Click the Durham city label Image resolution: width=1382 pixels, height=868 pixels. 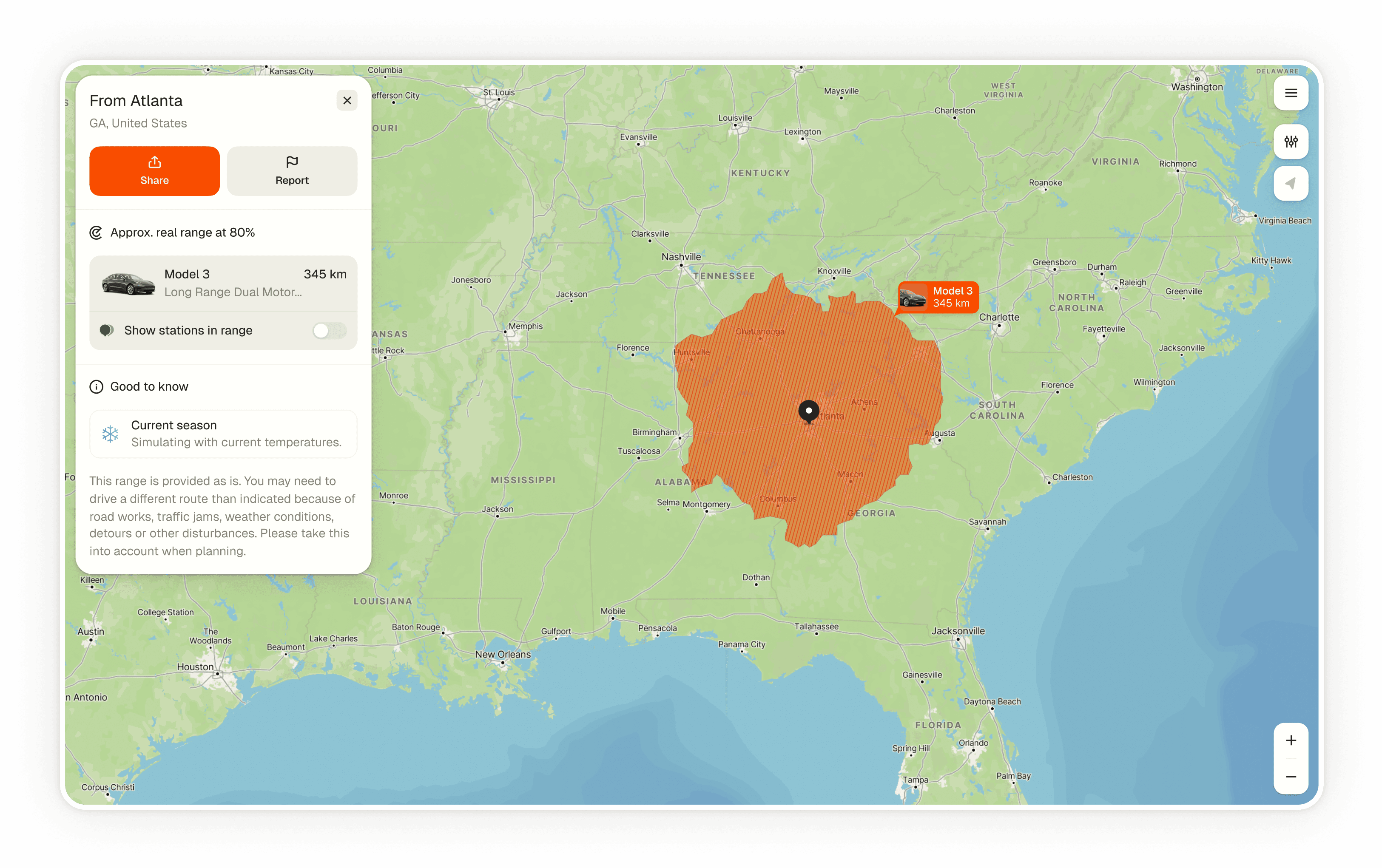[x=1101, y=267]
